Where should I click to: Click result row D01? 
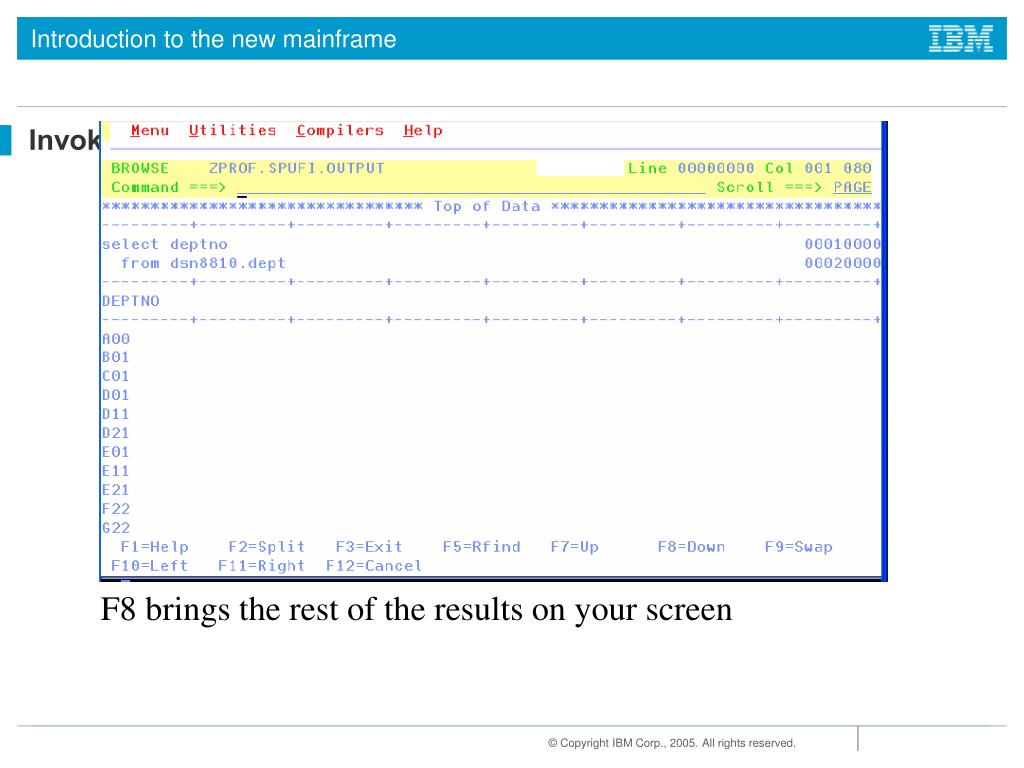point(116,395)
